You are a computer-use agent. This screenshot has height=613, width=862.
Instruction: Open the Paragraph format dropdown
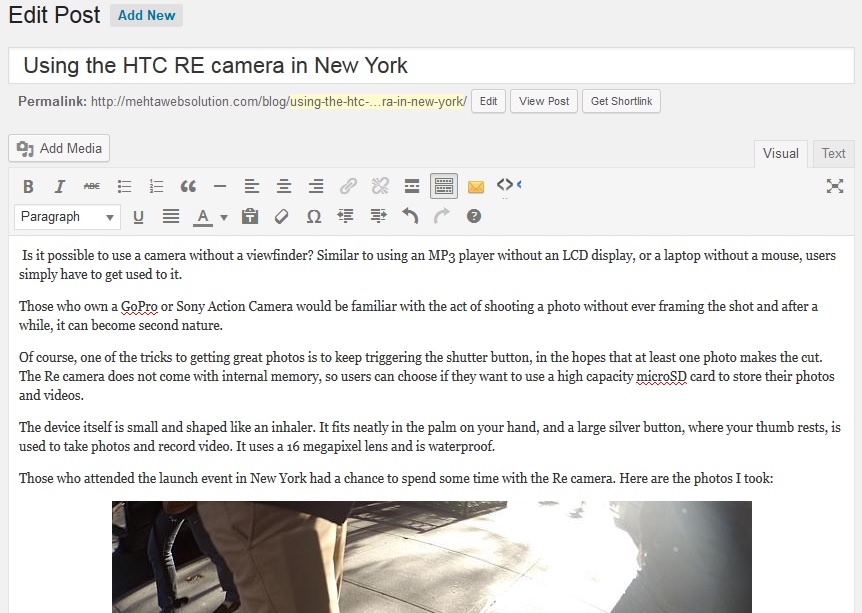[67, 216]
